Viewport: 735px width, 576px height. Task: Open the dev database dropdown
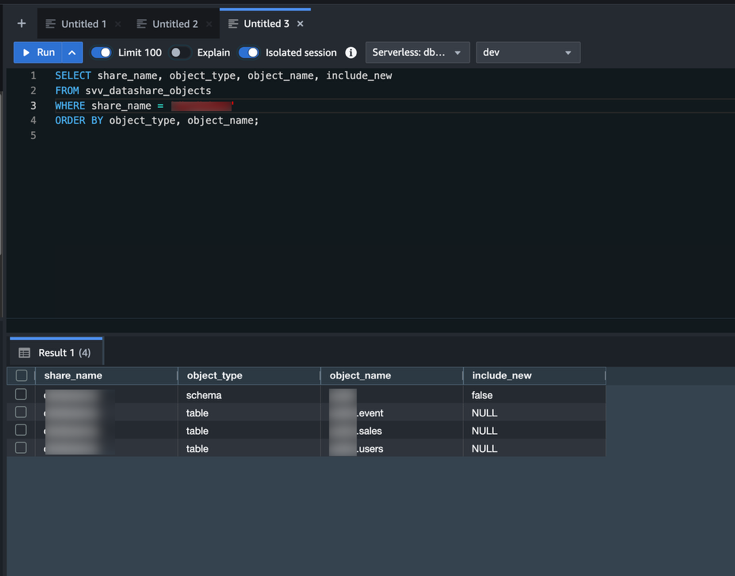pyautogui.click(x=528, y=52)
